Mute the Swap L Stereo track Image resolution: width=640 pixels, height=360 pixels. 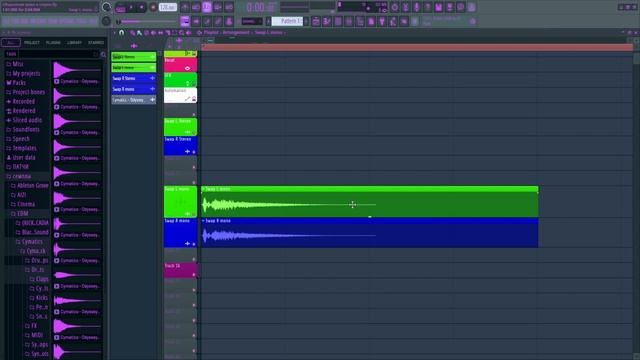[194, 132]
